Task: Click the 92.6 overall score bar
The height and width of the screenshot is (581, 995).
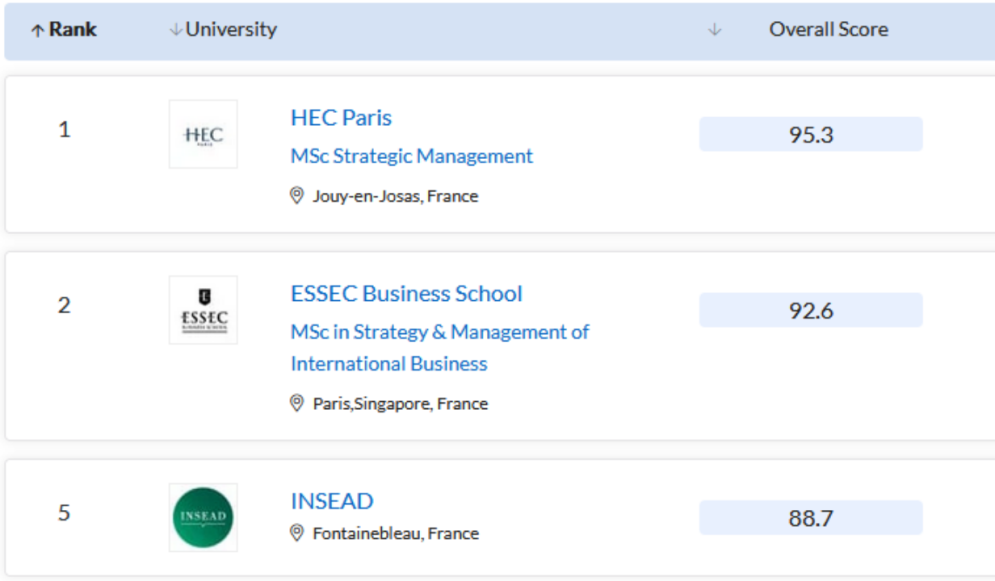Action: coord(810,310)
